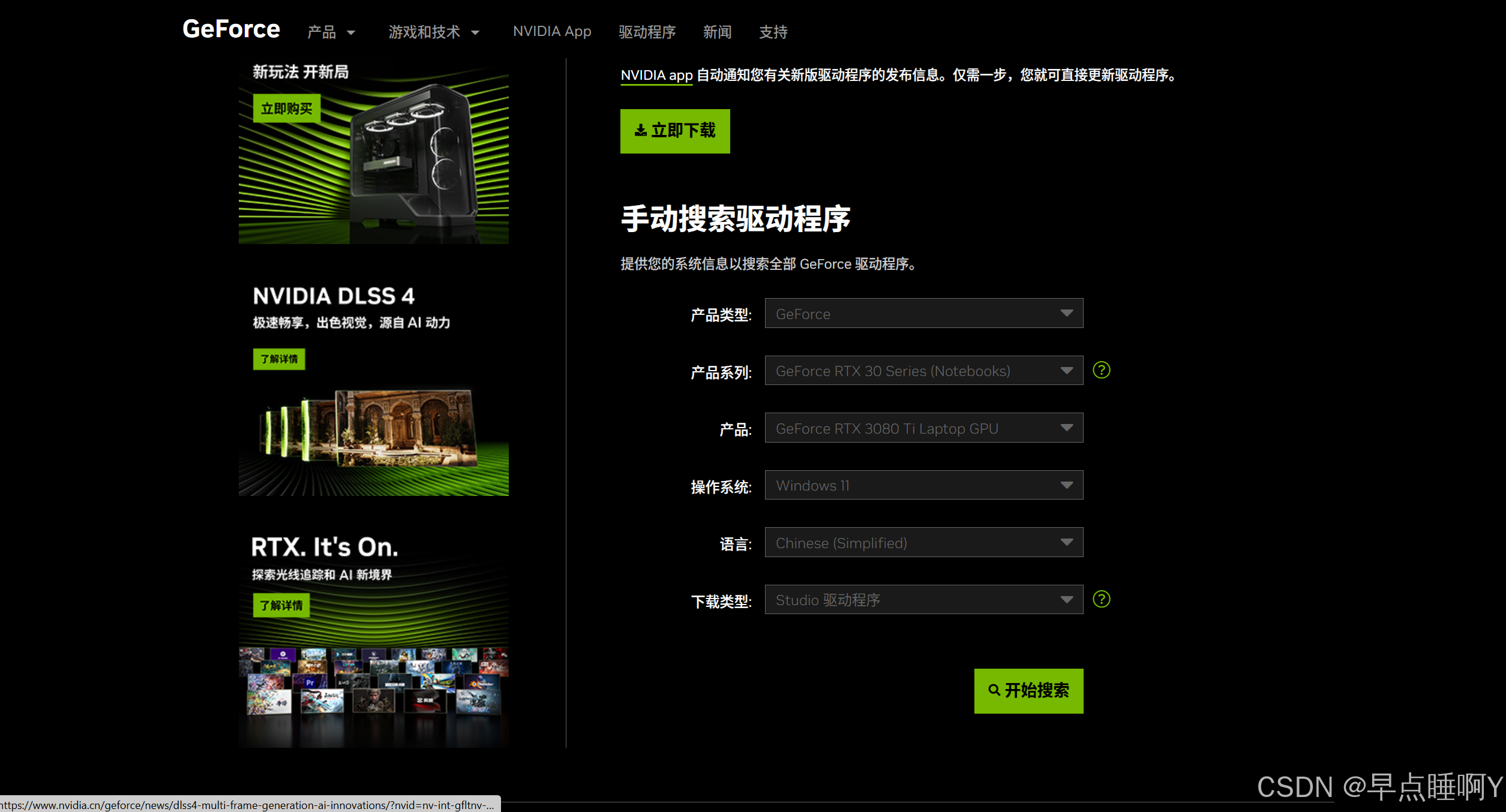The width and height of the screenshot is (1506, 812).
Task: Click the help icon beside 下载类型
Action: (x=1101, y=599)
